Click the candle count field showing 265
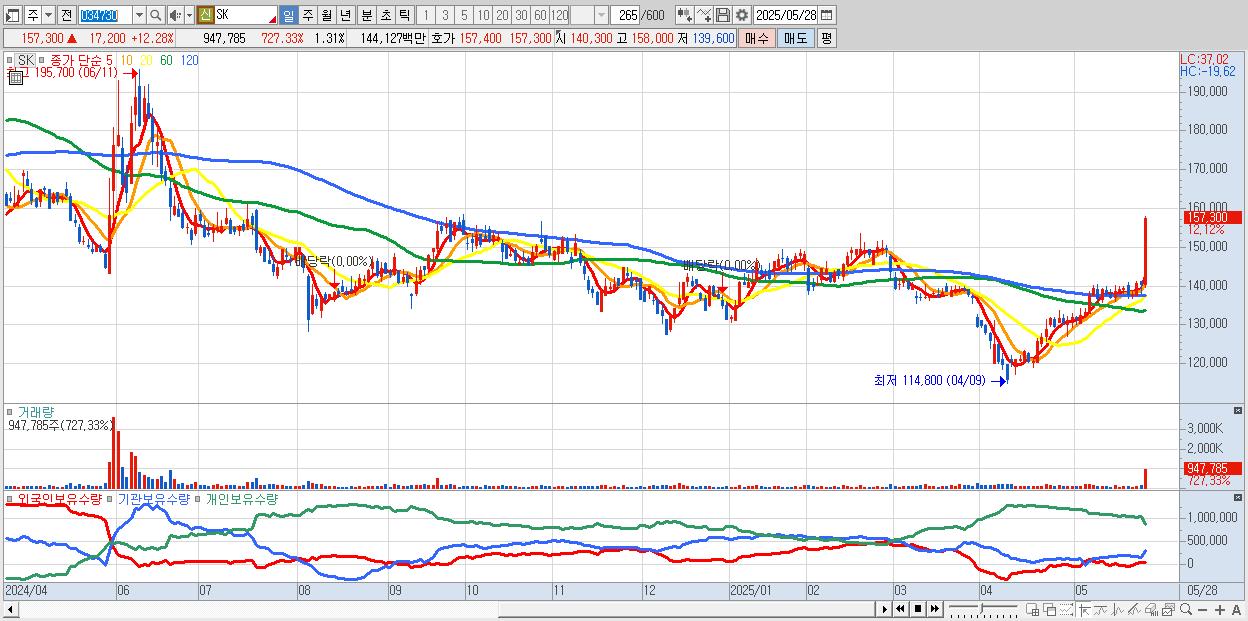 625,15
